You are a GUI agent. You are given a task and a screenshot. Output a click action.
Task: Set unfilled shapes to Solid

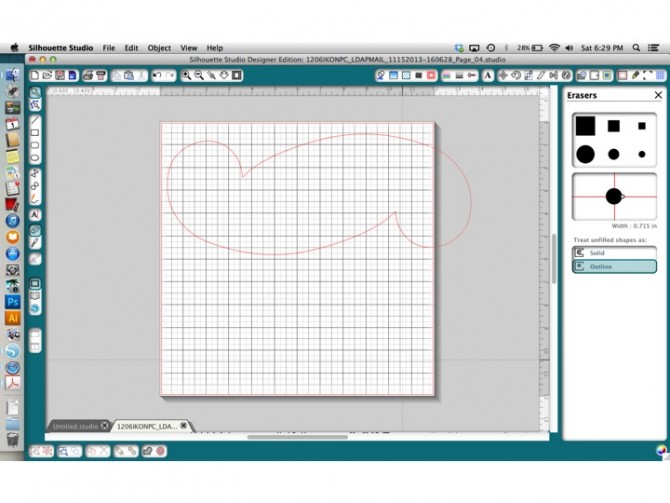614,253
